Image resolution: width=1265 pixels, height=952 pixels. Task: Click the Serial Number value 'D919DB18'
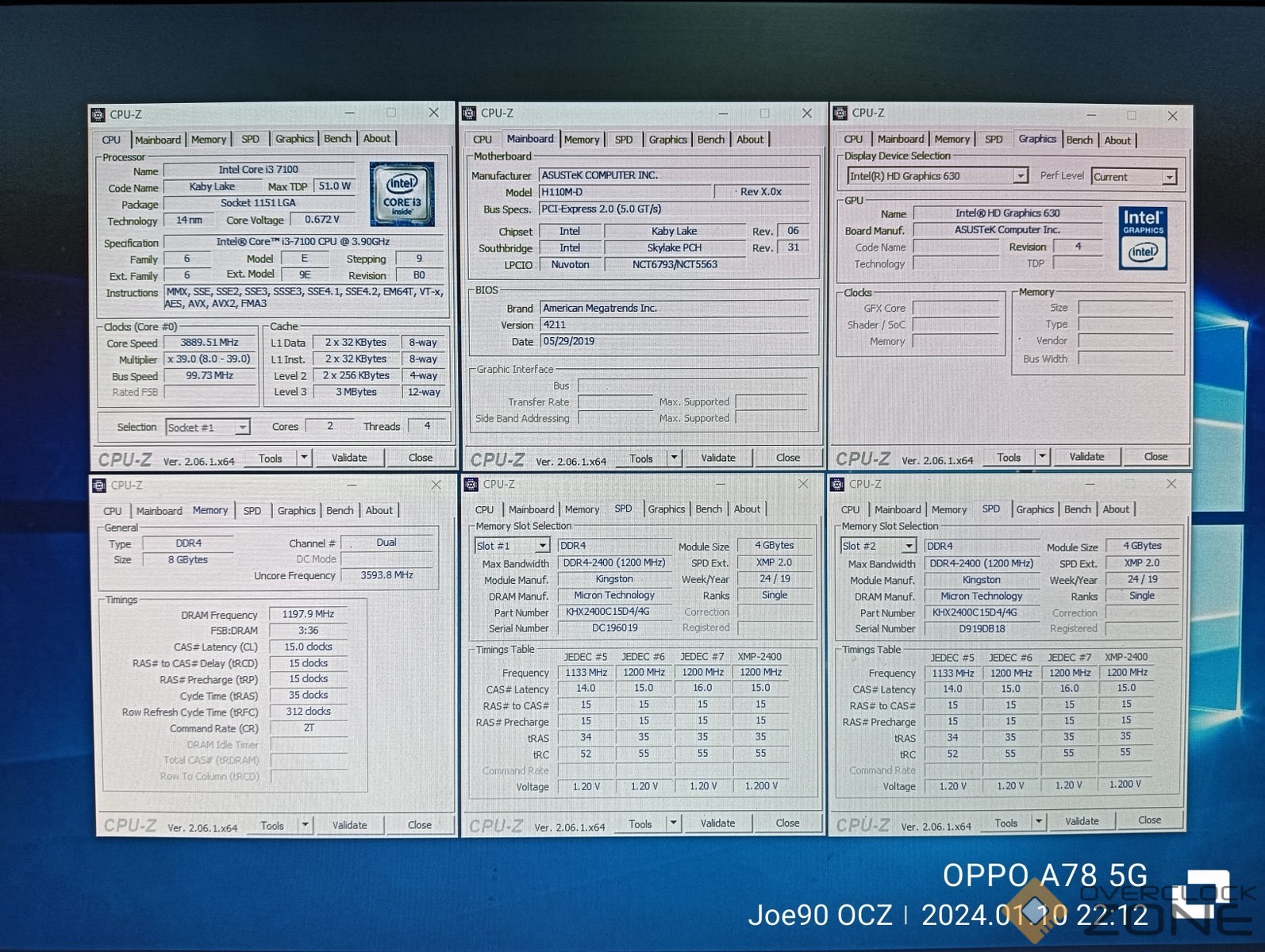tap(982, 628)
